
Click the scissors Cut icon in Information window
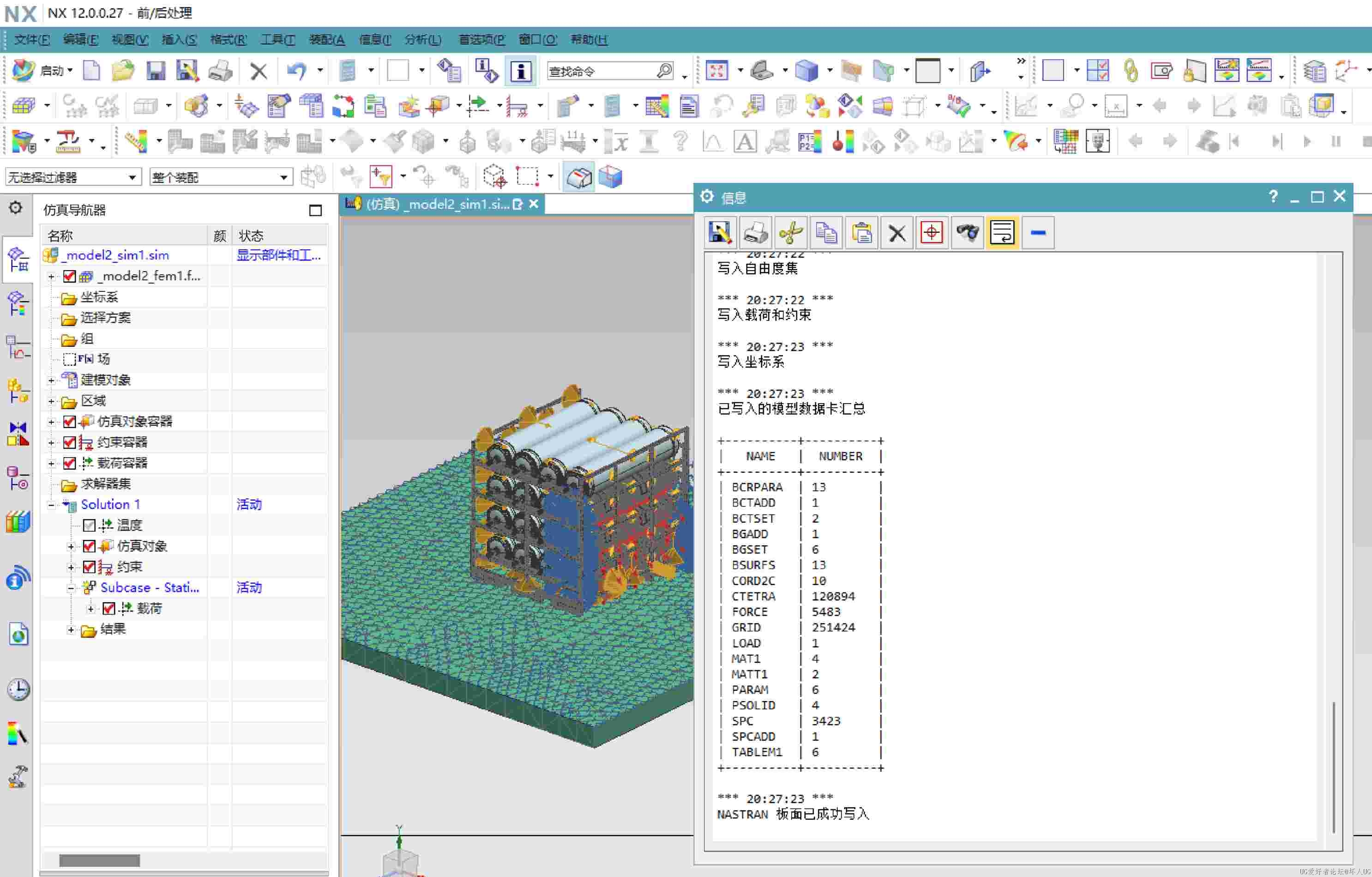[791, 232]
